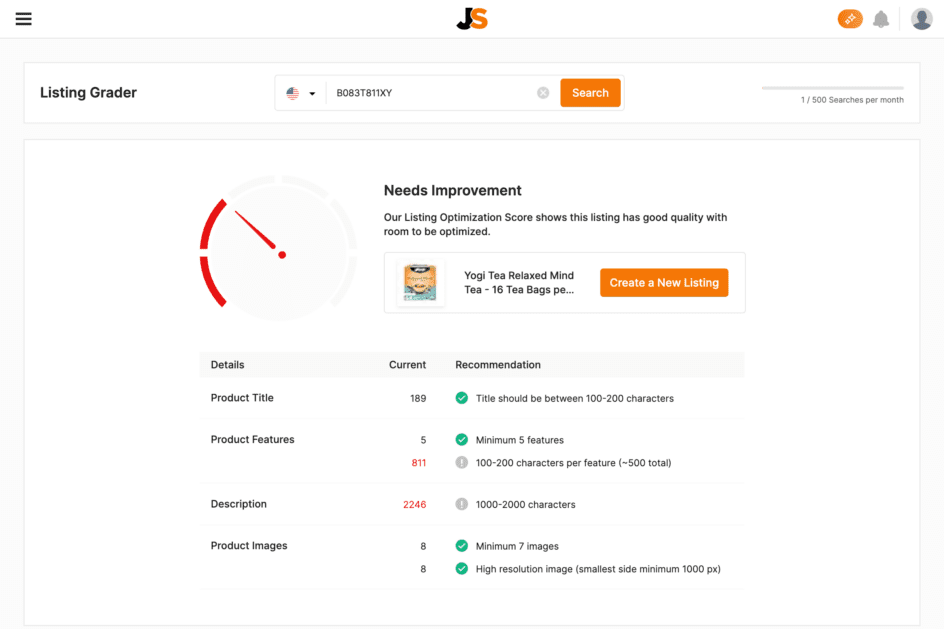Clear the ASIN search field
Image resolution: width=944 pixels, height=629 pixels.
tap(543, 93)
